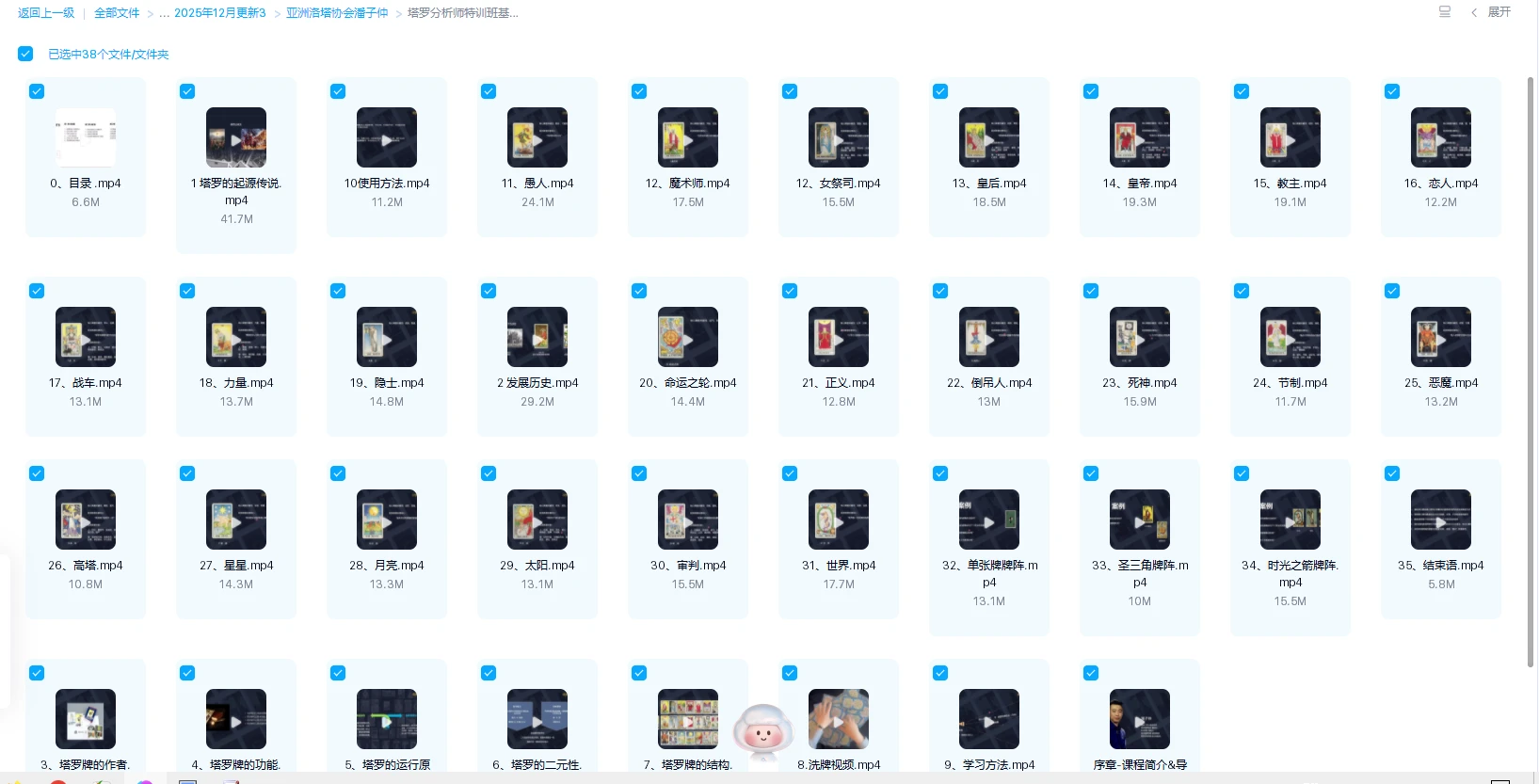The width and height of the screenshot is (1539, 784).
Task: Open the 35、结束语.mp4 video icon
Action: point(1441,520)
